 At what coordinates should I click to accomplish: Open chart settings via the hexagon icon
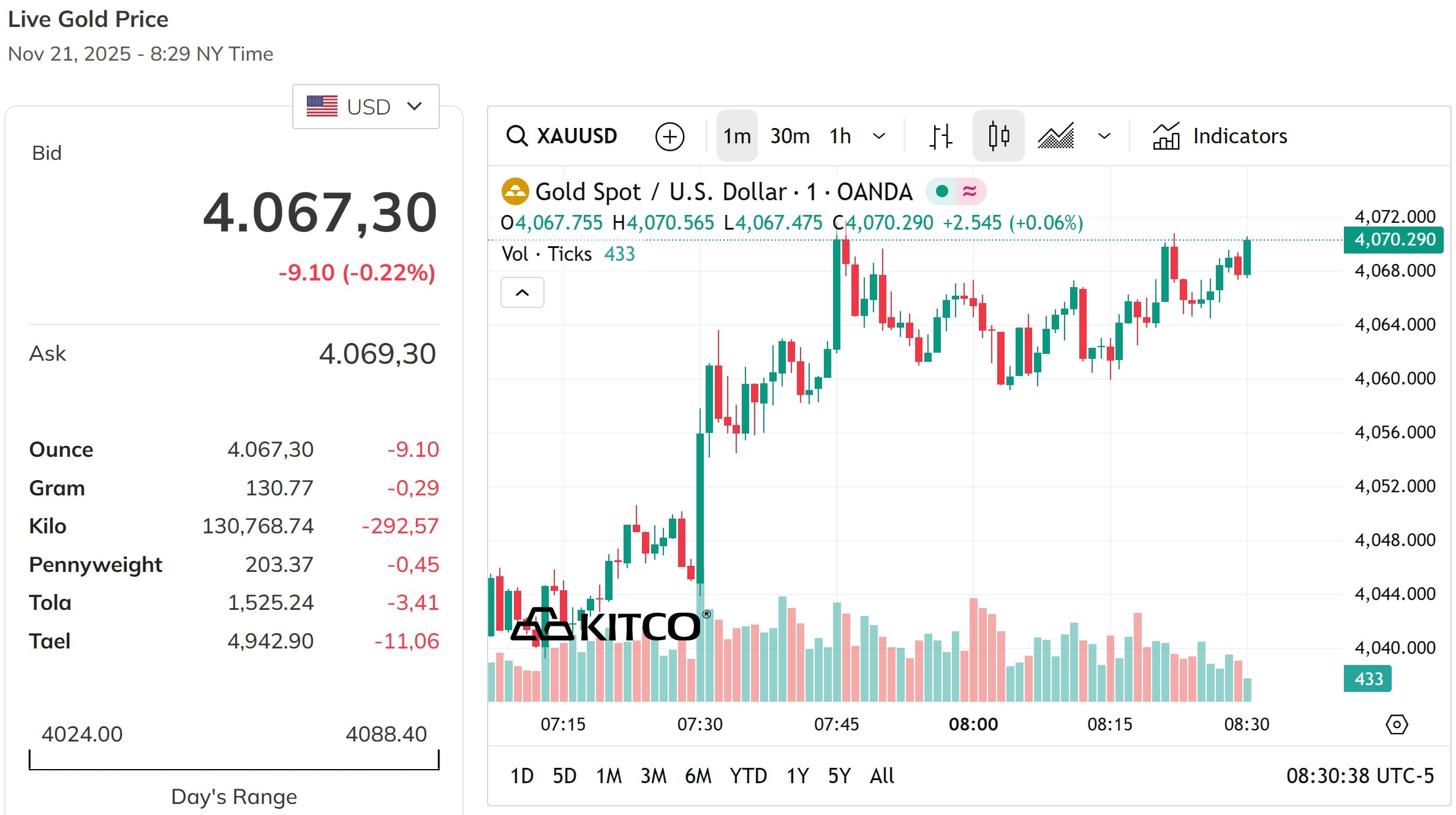click(x=1397, y=724)
